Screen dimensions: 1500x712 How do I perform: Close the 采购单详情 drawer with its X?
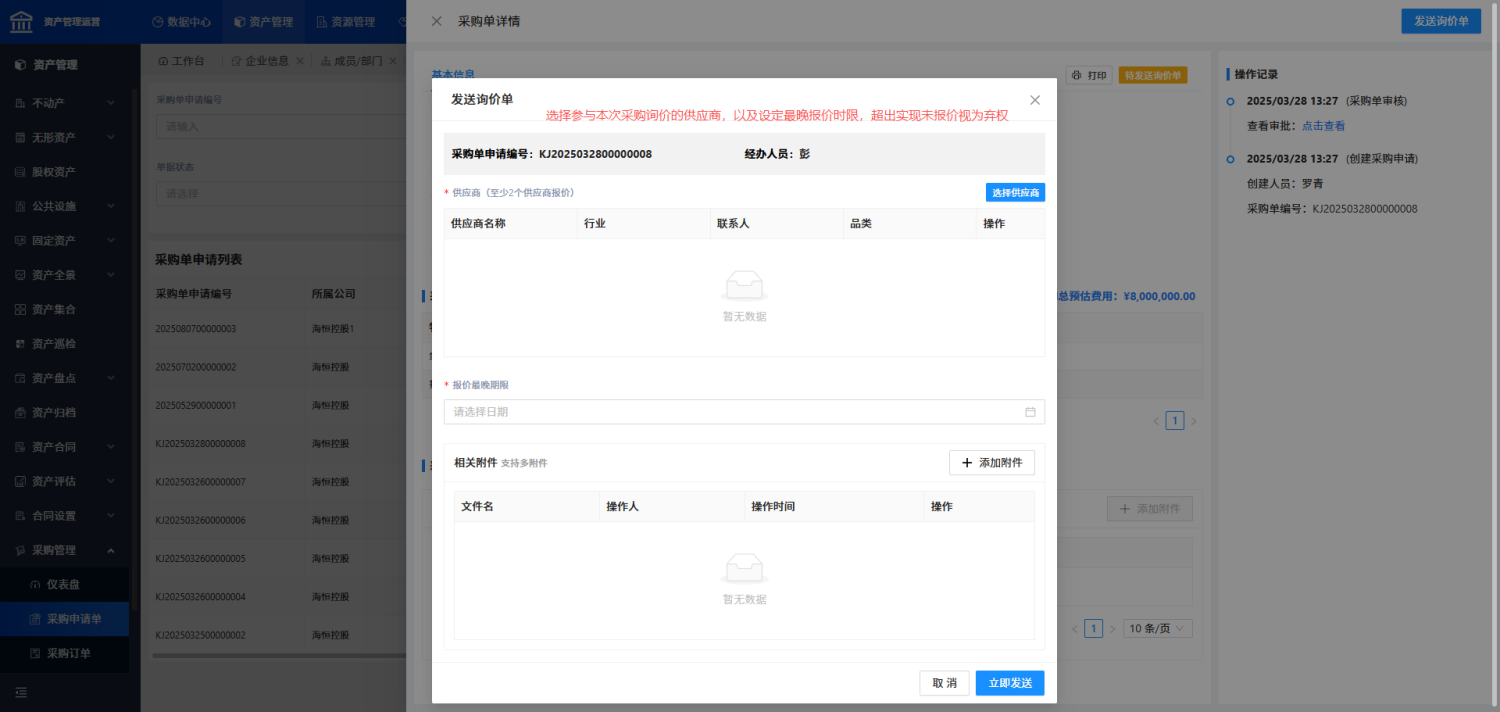click(436, 21)
